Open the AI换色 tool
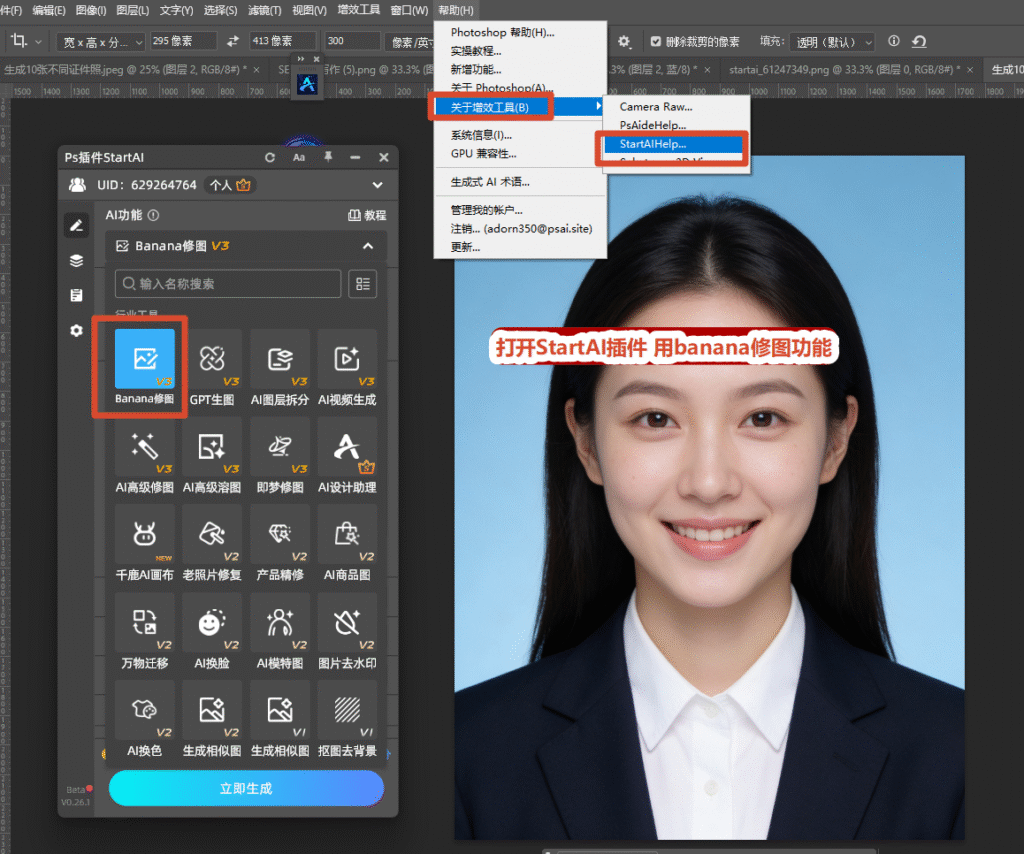Screen dimensions: 1024x854 tap(144, 719)
